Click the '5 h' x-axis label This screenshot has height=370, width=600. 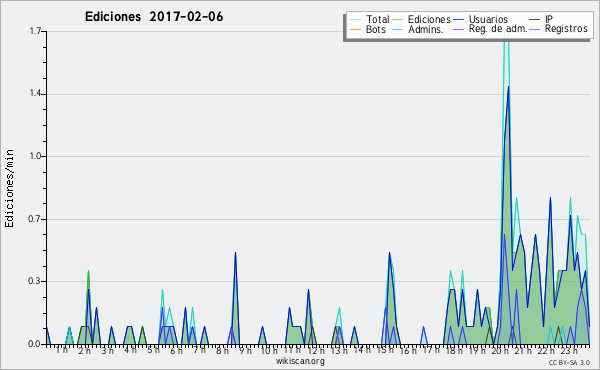point(153,350)
